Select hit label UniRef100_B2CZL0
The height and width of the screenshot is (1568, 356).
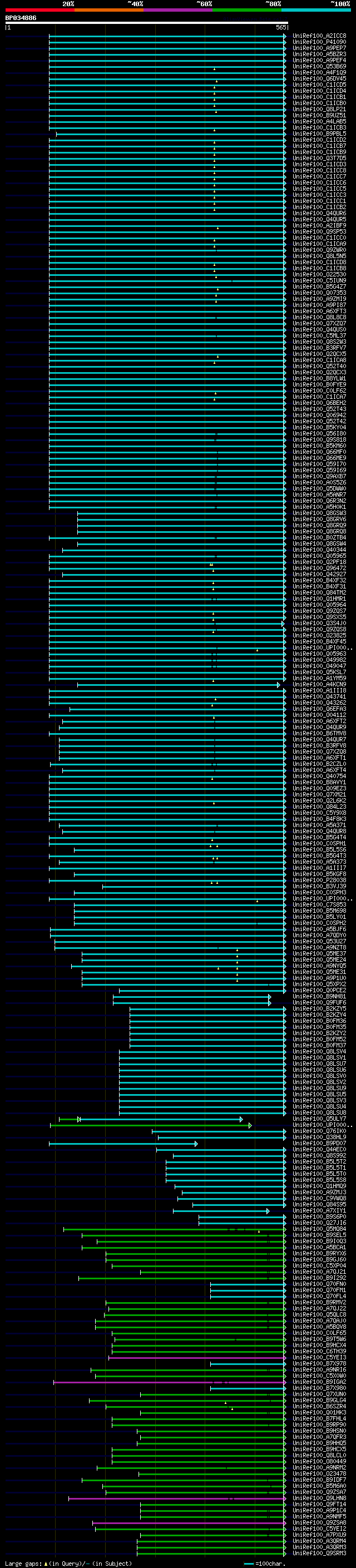(x=319, y=764)
